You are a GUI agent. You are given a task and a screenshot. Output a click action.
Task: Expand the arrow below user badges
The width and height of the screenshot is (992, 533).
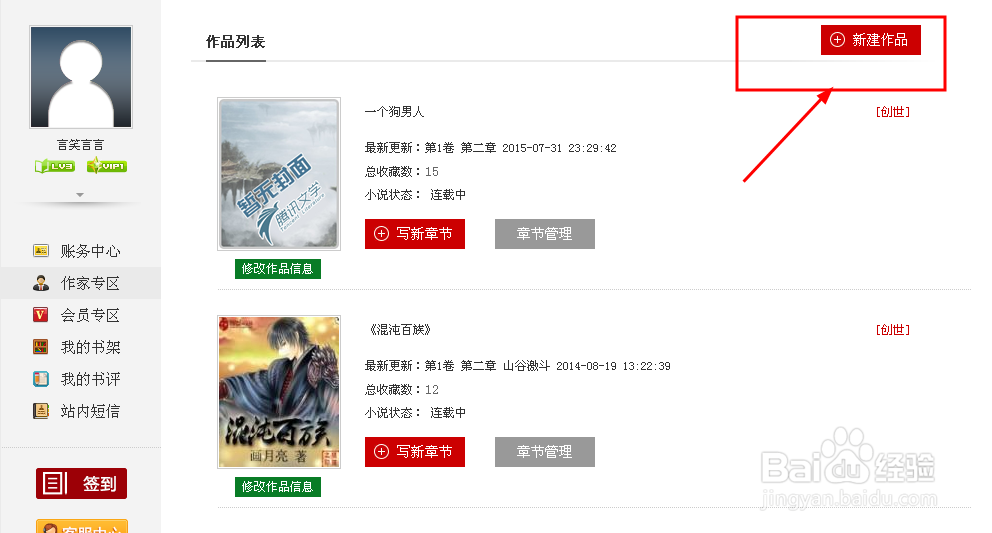[80, 195]
